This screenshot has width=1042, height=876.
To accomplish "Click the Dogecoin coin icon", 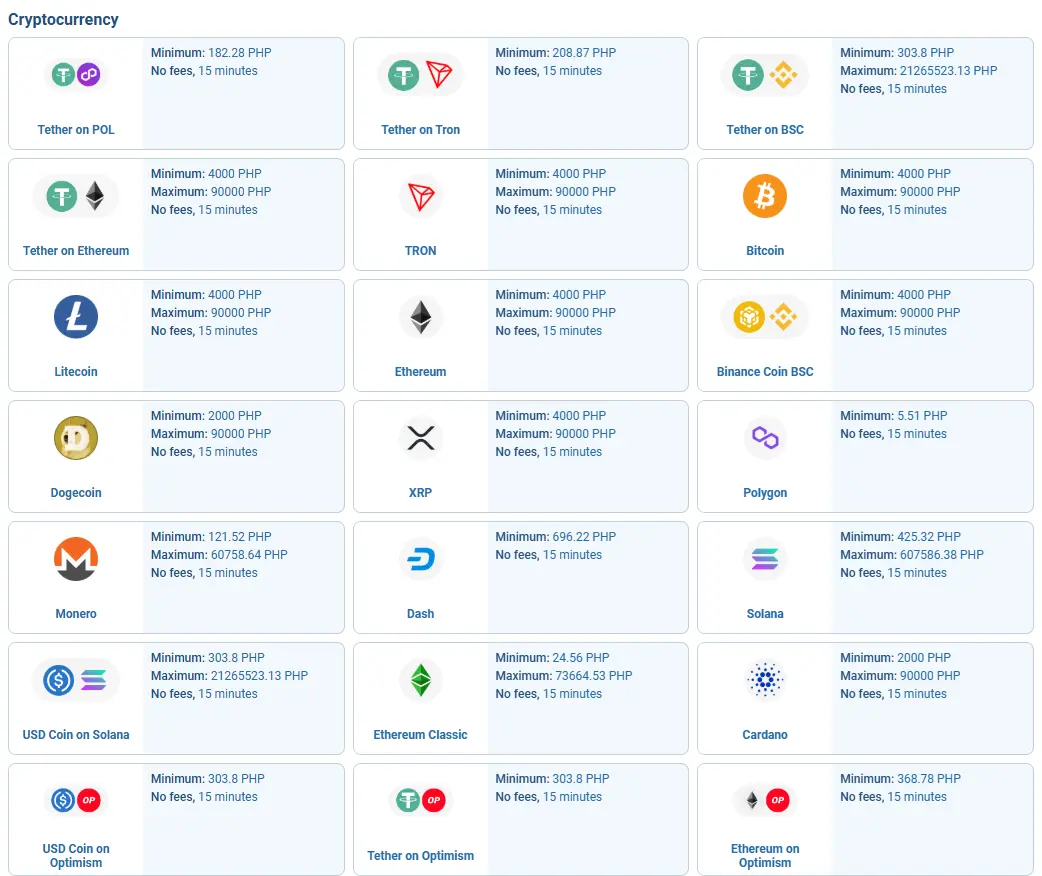I will point(76,438).
